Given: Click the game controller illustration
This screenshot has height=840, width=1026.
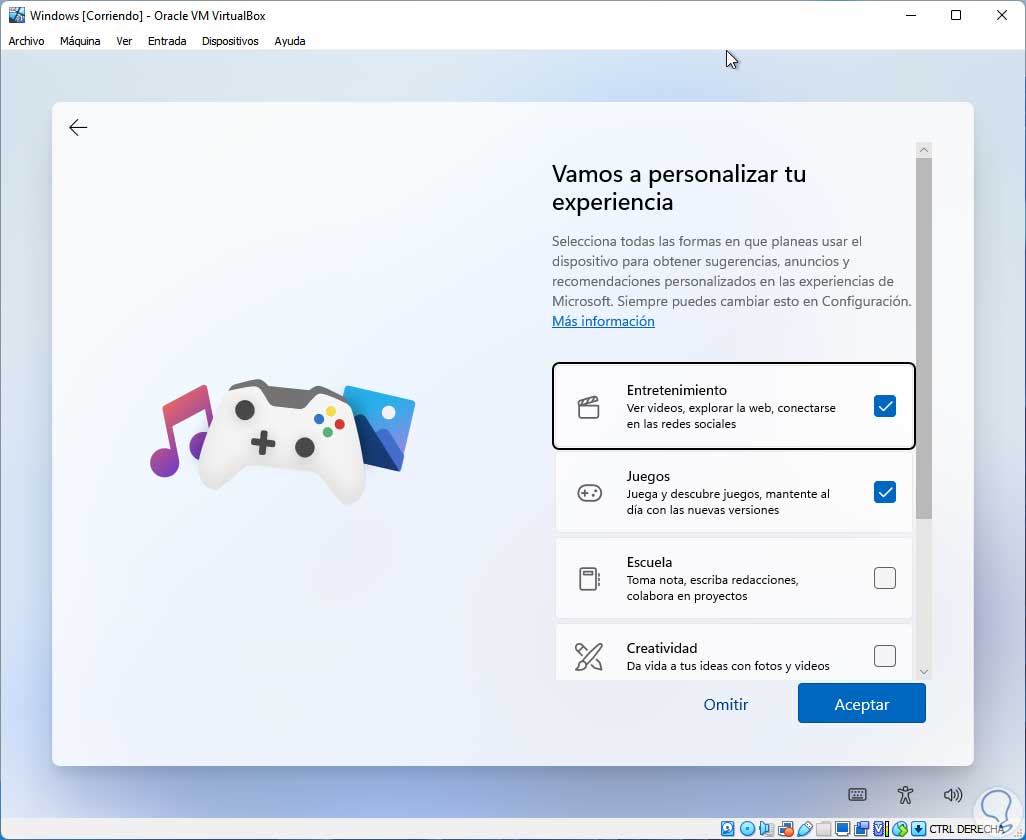Looking at the screenshot, I should pos(282,440).
